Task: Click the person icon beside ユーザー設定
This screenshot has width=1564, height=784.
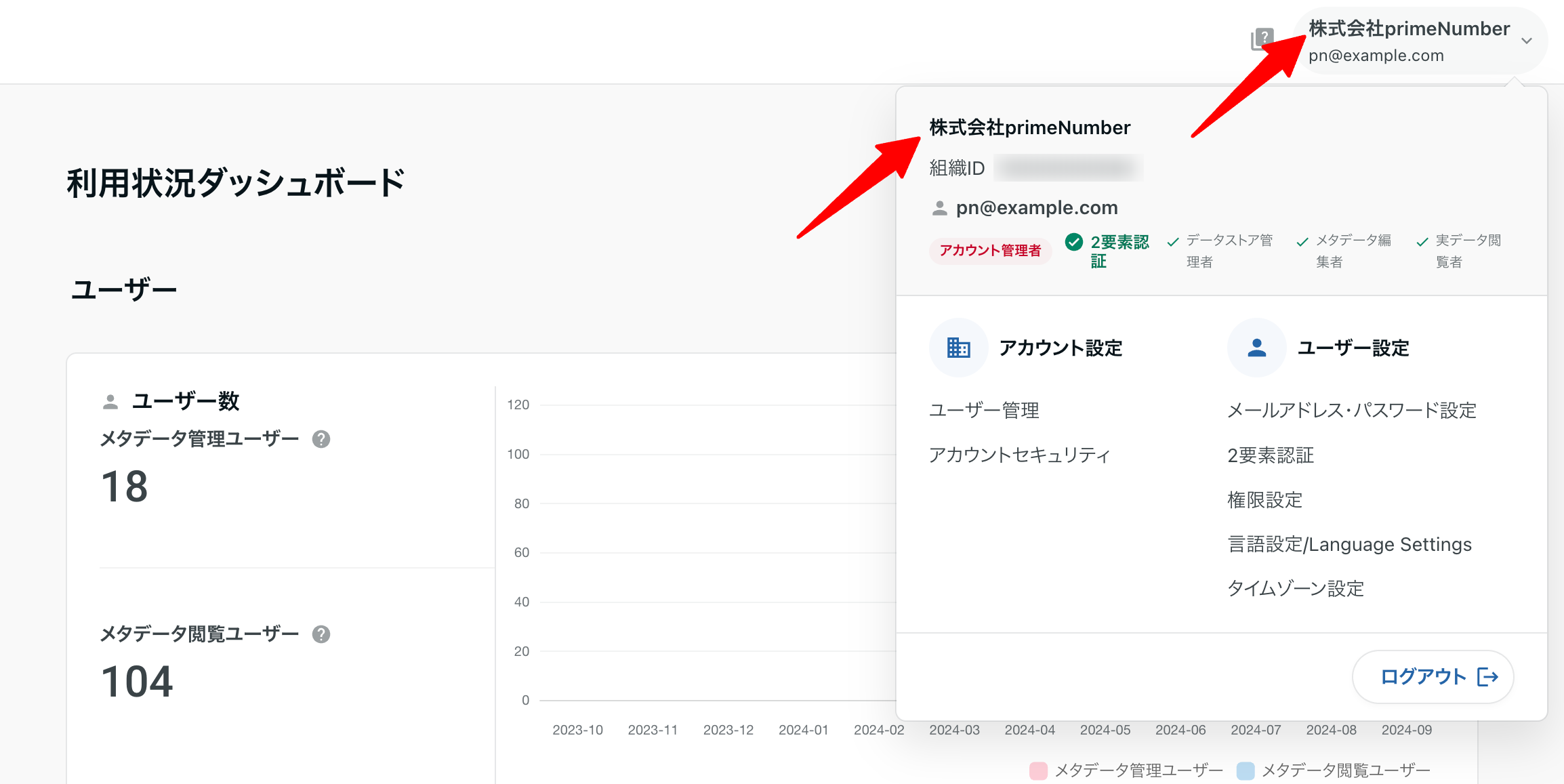Action: pyautogui.click(x=1257, y=348)
